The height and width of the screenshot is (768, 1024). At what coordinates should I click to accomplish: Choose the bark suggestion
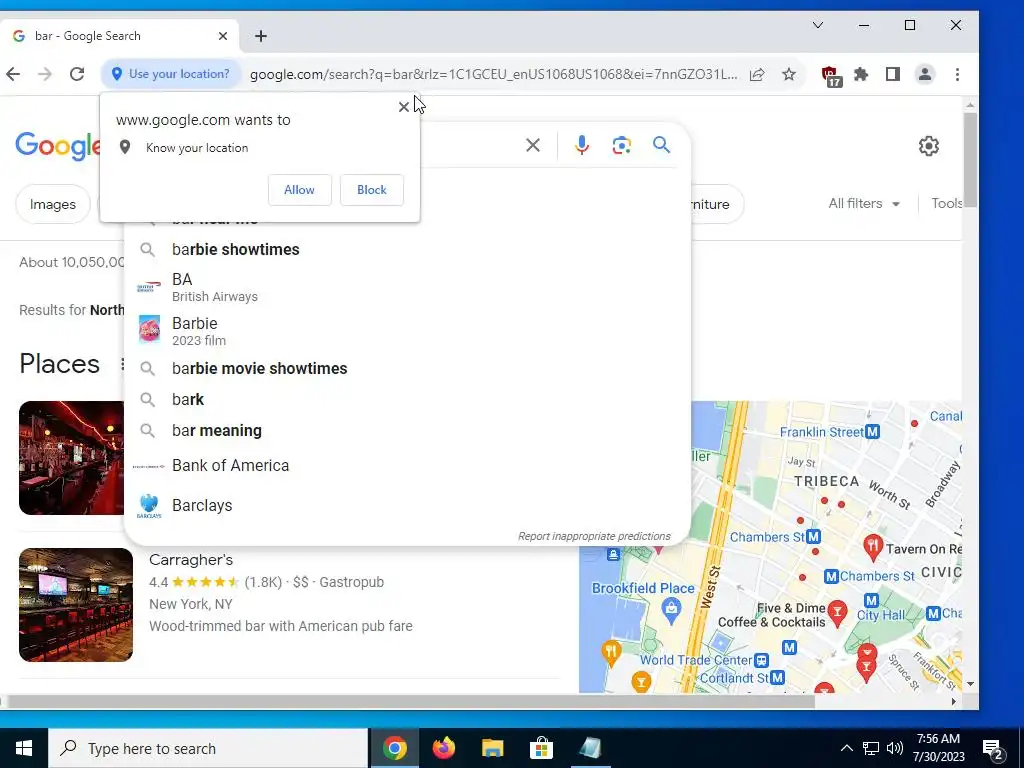pos(407,400)
